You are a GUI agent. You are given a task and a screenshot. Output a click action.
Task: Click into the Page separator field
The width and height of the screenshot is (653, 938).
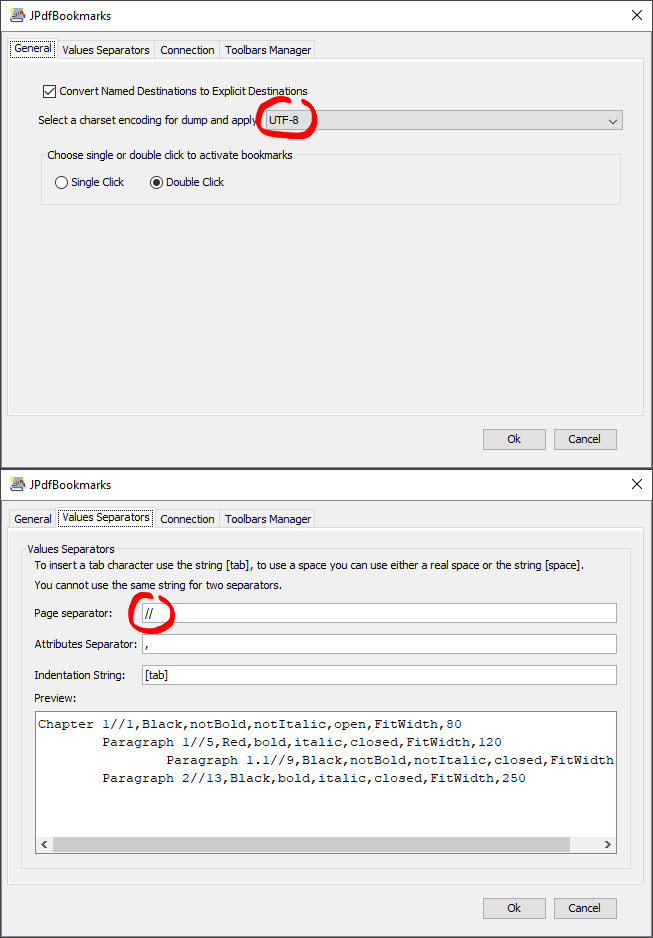(x=379, y=613)
